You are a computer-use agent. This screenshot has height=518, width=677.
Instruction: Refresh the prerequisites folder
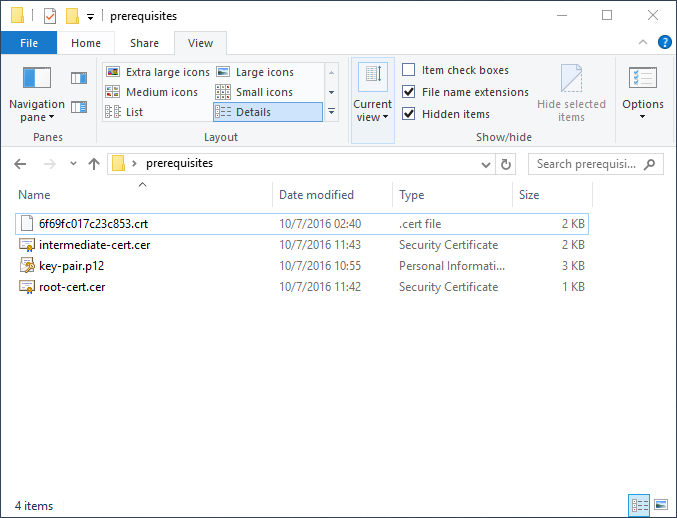506,164
